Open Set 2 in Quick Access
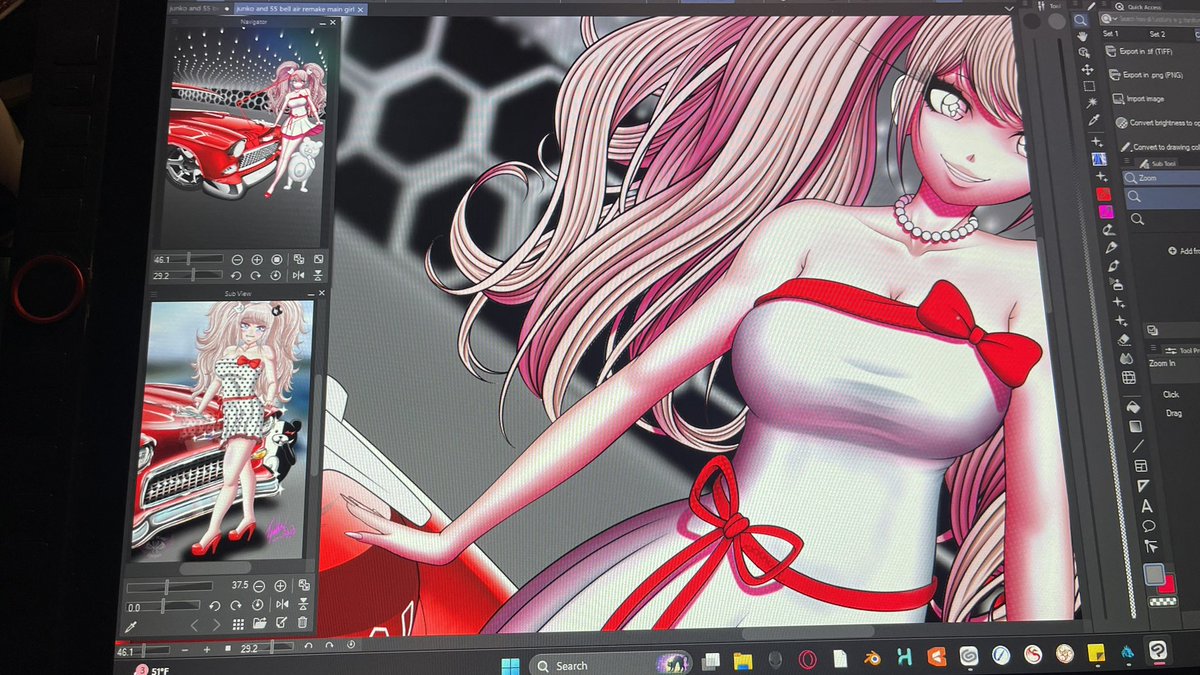The width and height of the screenshot is (1200, 675). coord(1157,34)
